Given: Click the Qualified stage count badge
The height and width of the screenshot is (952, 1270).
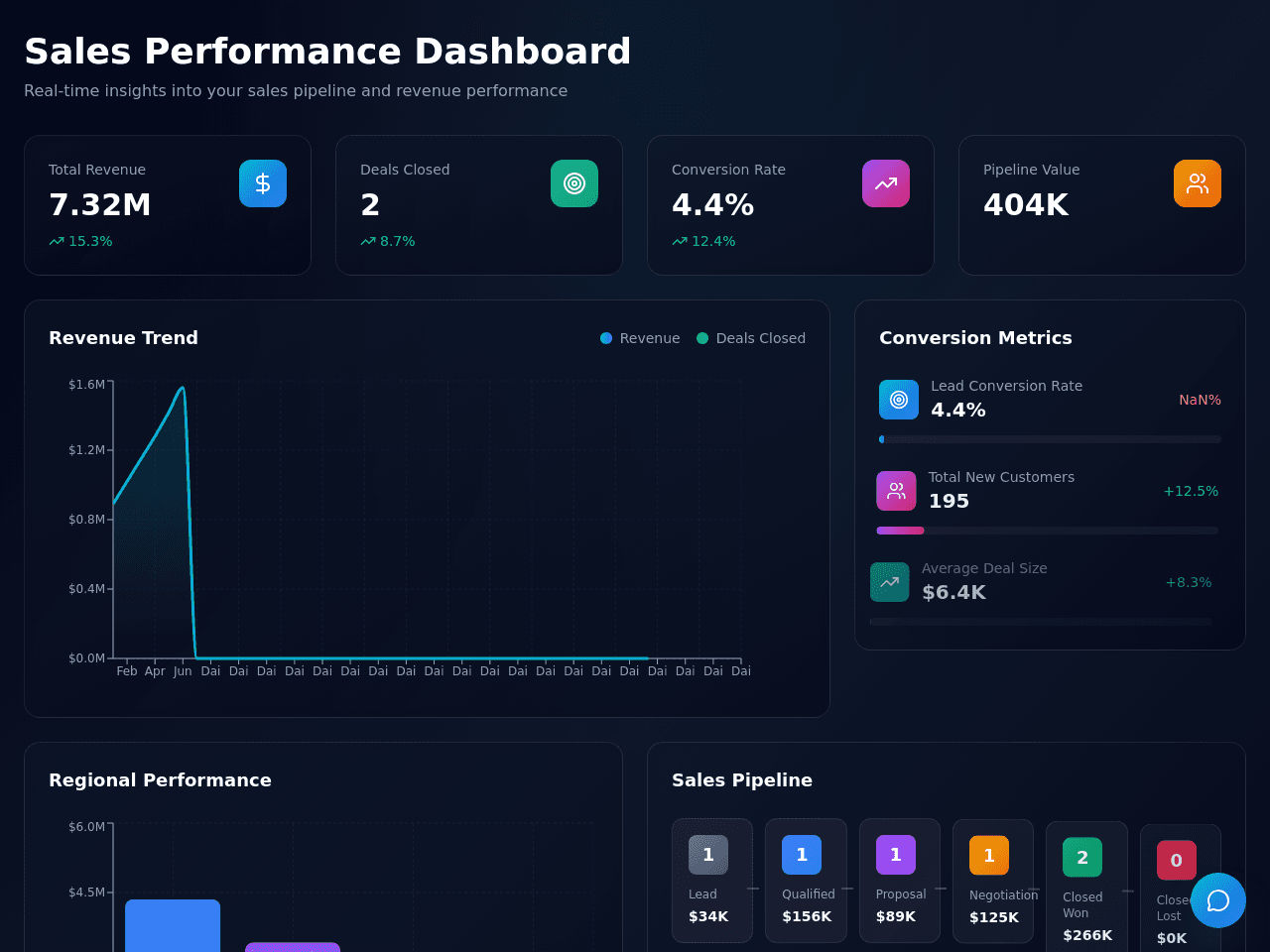Looking at the screenshot, I should pyautogui.click(x=802, y=855).
